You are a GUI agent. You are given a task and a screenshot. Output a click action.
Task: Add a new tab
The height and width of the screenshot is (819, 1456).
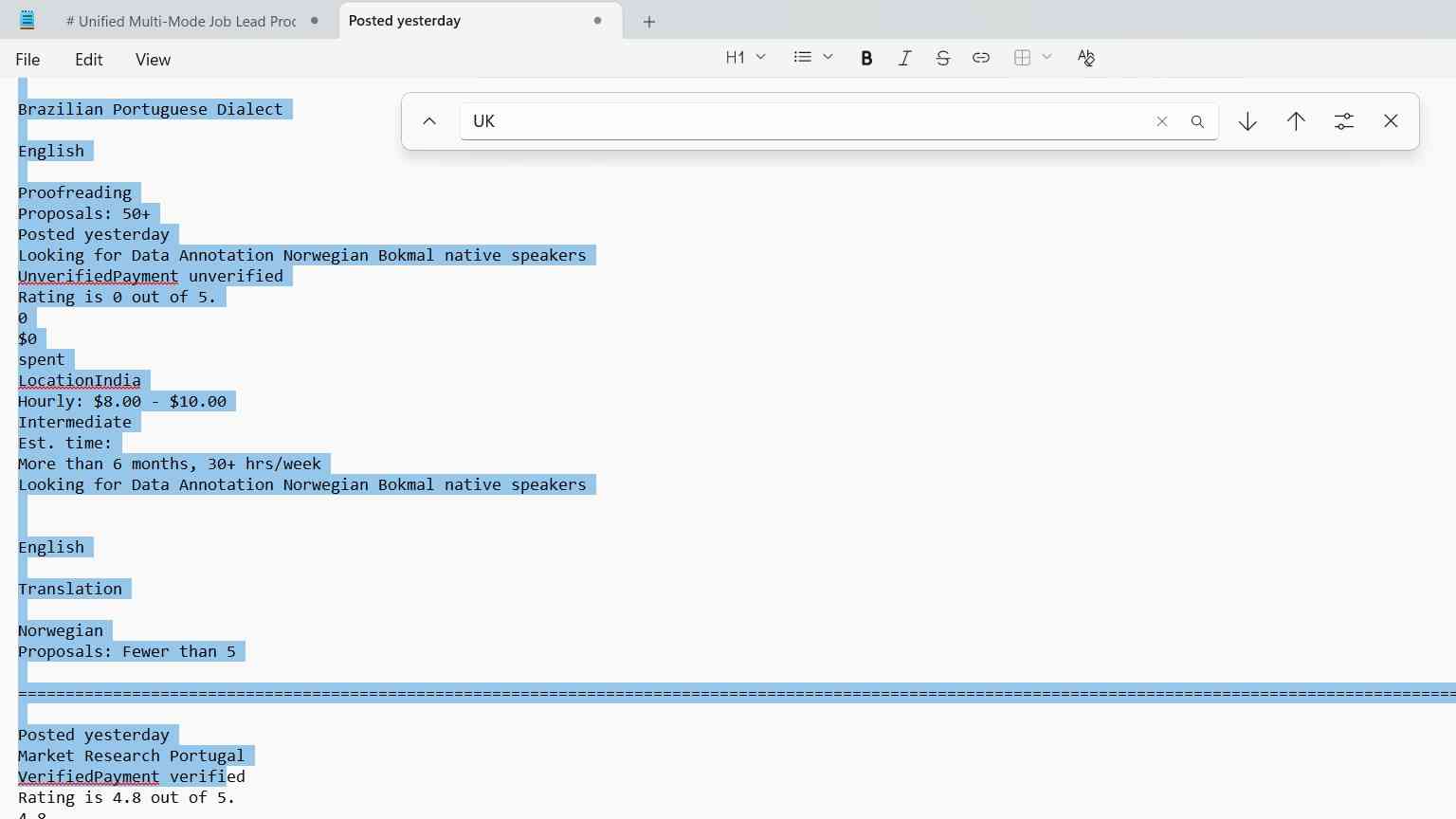click(649, 22)
